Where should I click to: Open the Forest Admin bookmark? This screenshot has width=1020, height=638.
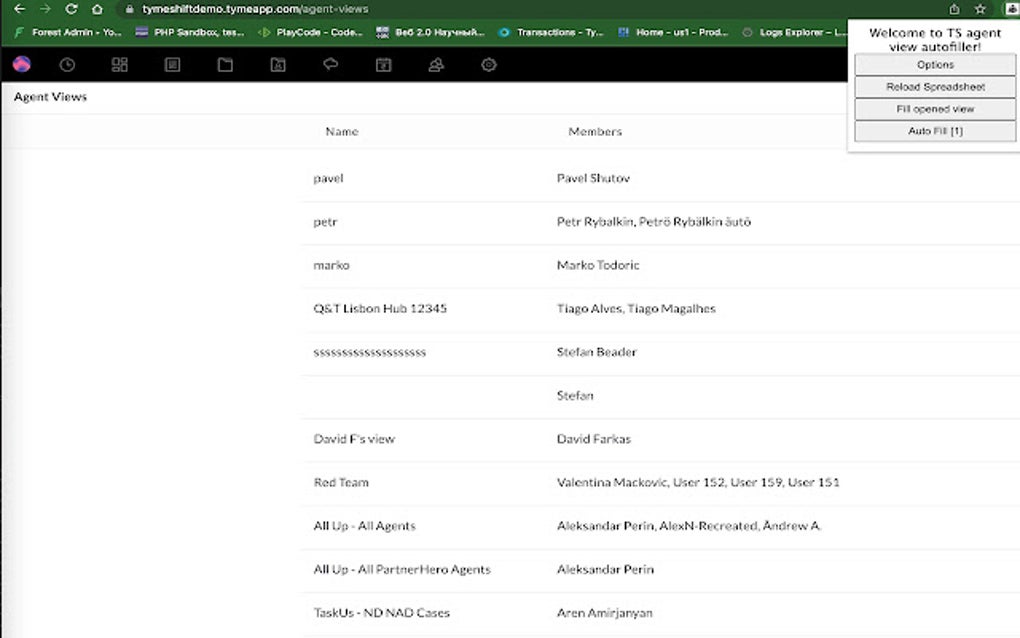pyautogui.click(x=59, y=31)
